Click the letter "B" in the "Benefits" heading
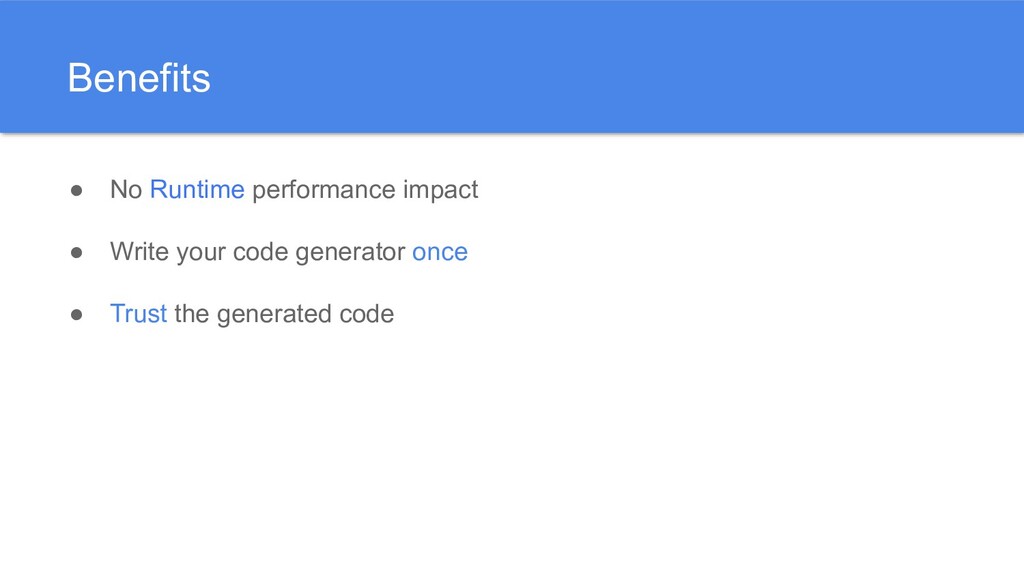Image resolution: width=1024 pixels, height=576 pixels. (x=78, y=79)
